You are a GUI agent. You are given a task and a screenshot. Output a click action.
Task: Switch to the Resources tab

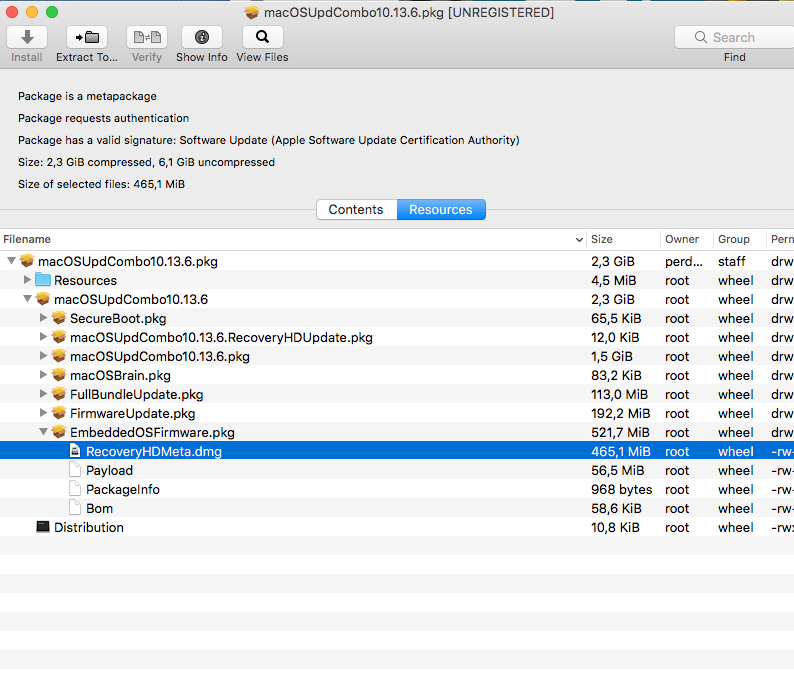[441, 210]
